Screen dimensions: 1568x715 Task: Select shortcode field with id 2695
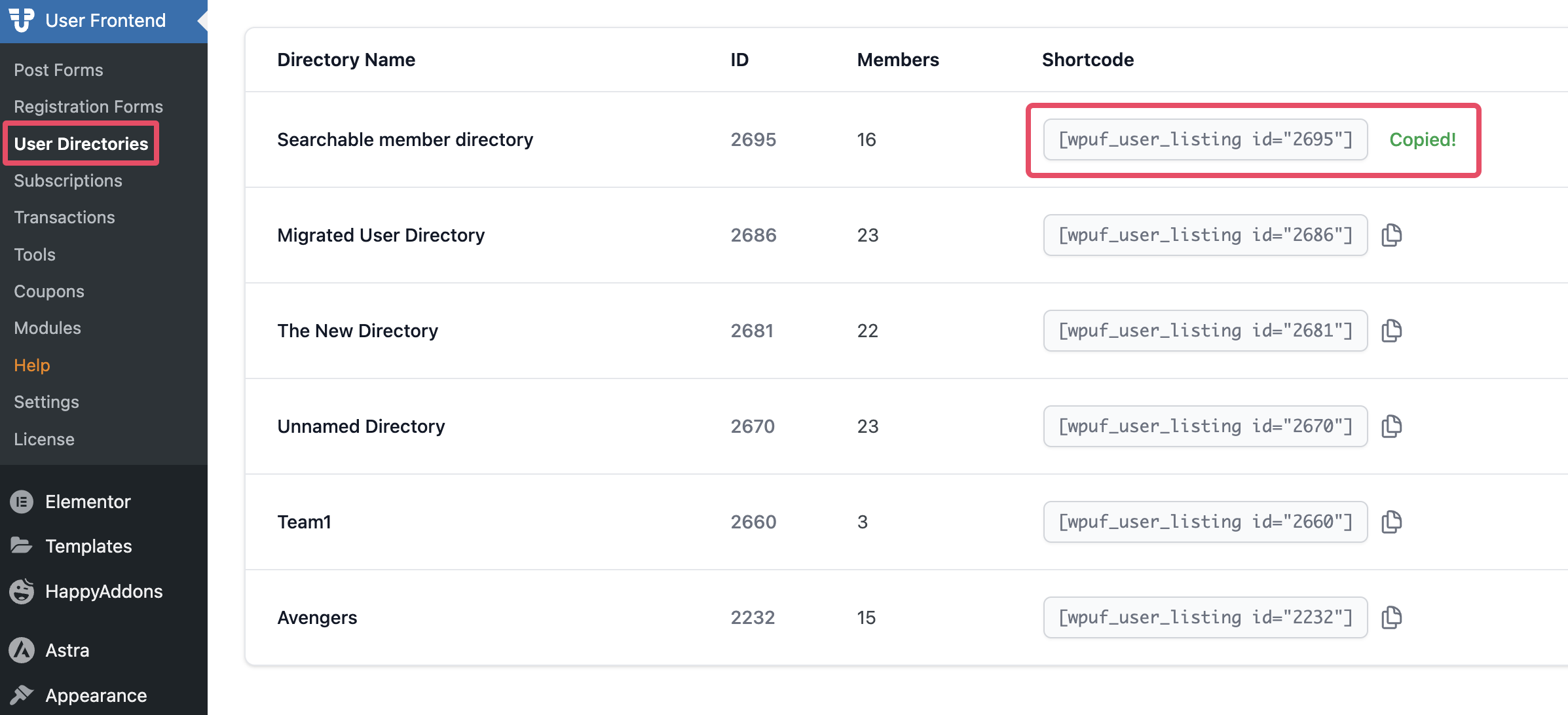click(x=1205, y=139)
